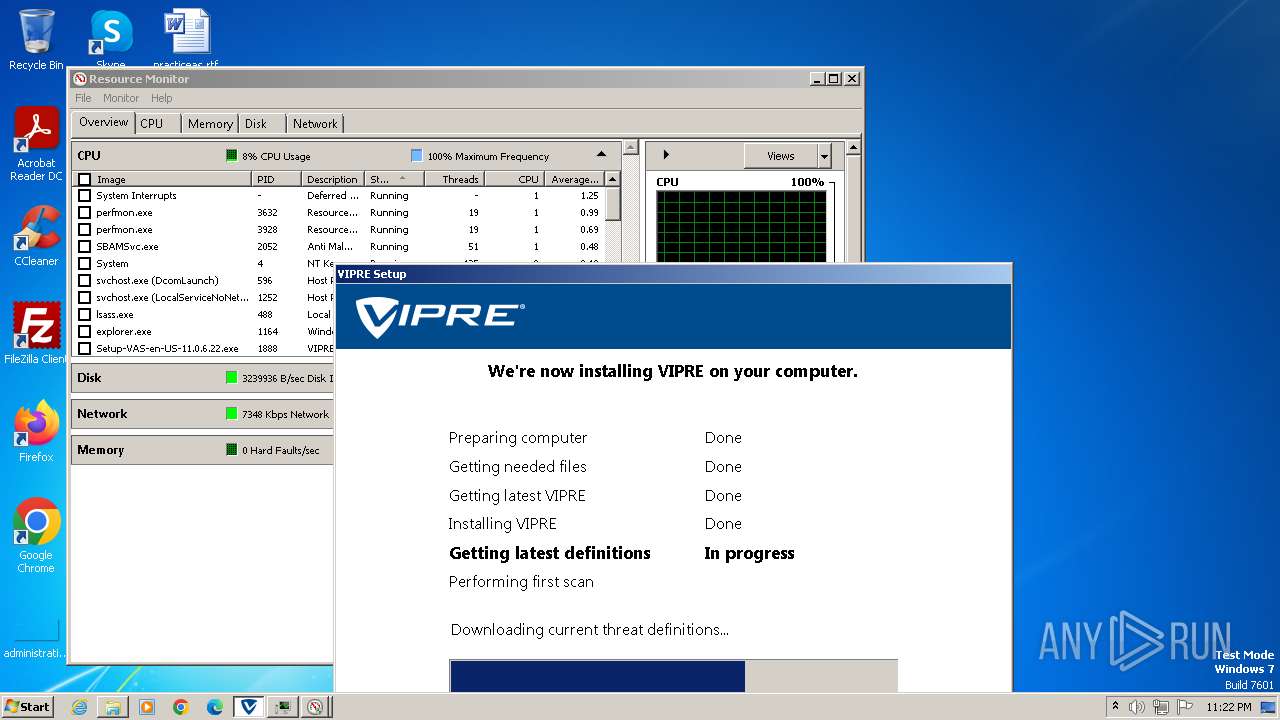The width and height of the screenshot is (1280, 720).
Task: Open Skype desktop shortcut
Action: tap(111, 38)
